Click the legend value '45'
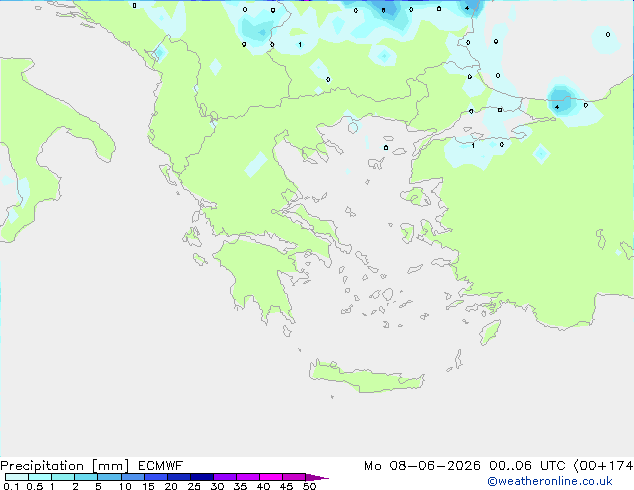Screen dimensions: 634x490 [x=286, y=486]
